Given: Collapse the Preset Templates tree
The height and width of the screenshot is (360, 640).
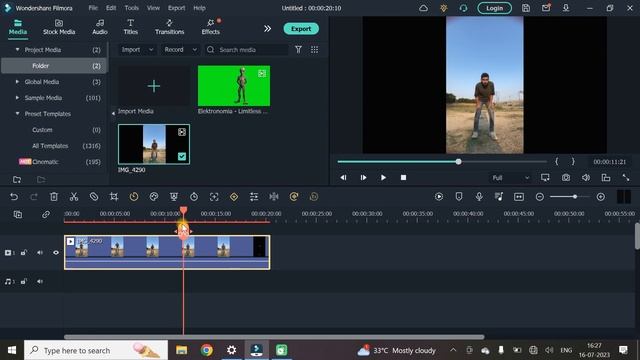Looking at the screenshot, I should (x=17, y=113).
